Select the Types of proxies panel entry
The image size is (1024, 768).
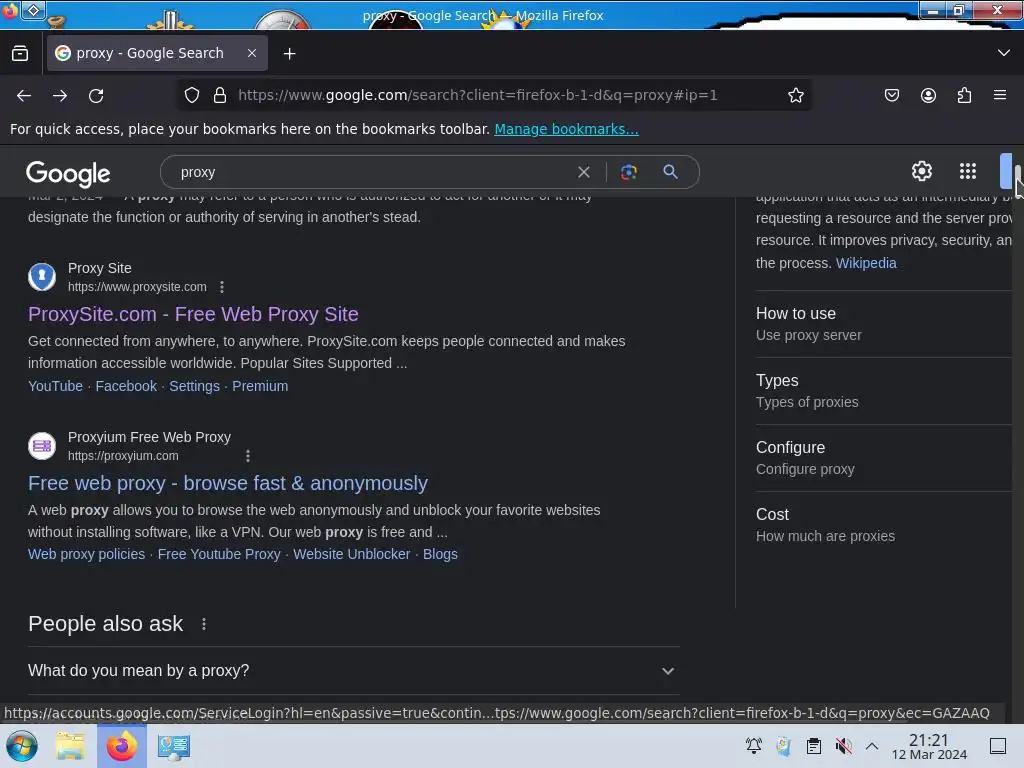883,391
